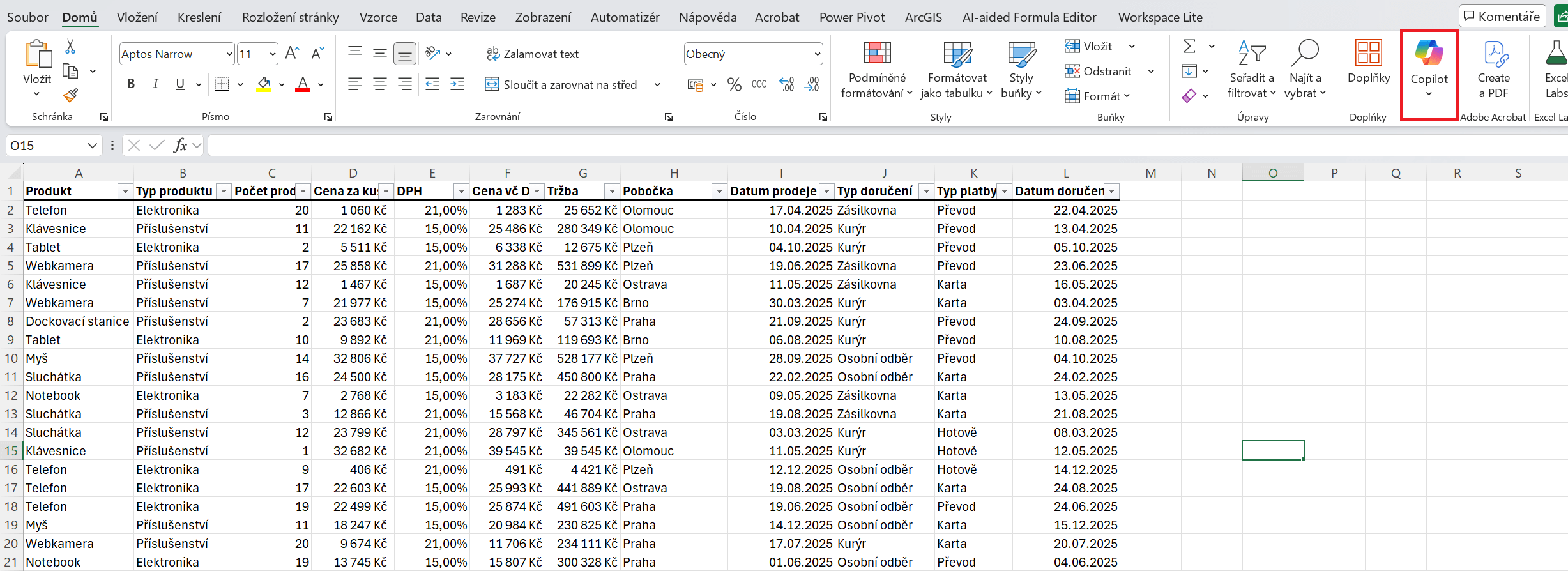Expand the Obecný number format dropdown

(817, 54)
